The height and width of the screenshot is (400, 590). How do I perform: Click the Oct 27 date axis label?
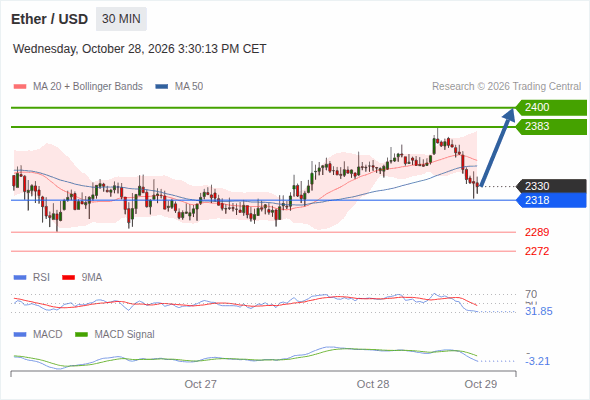click(201, 384)
